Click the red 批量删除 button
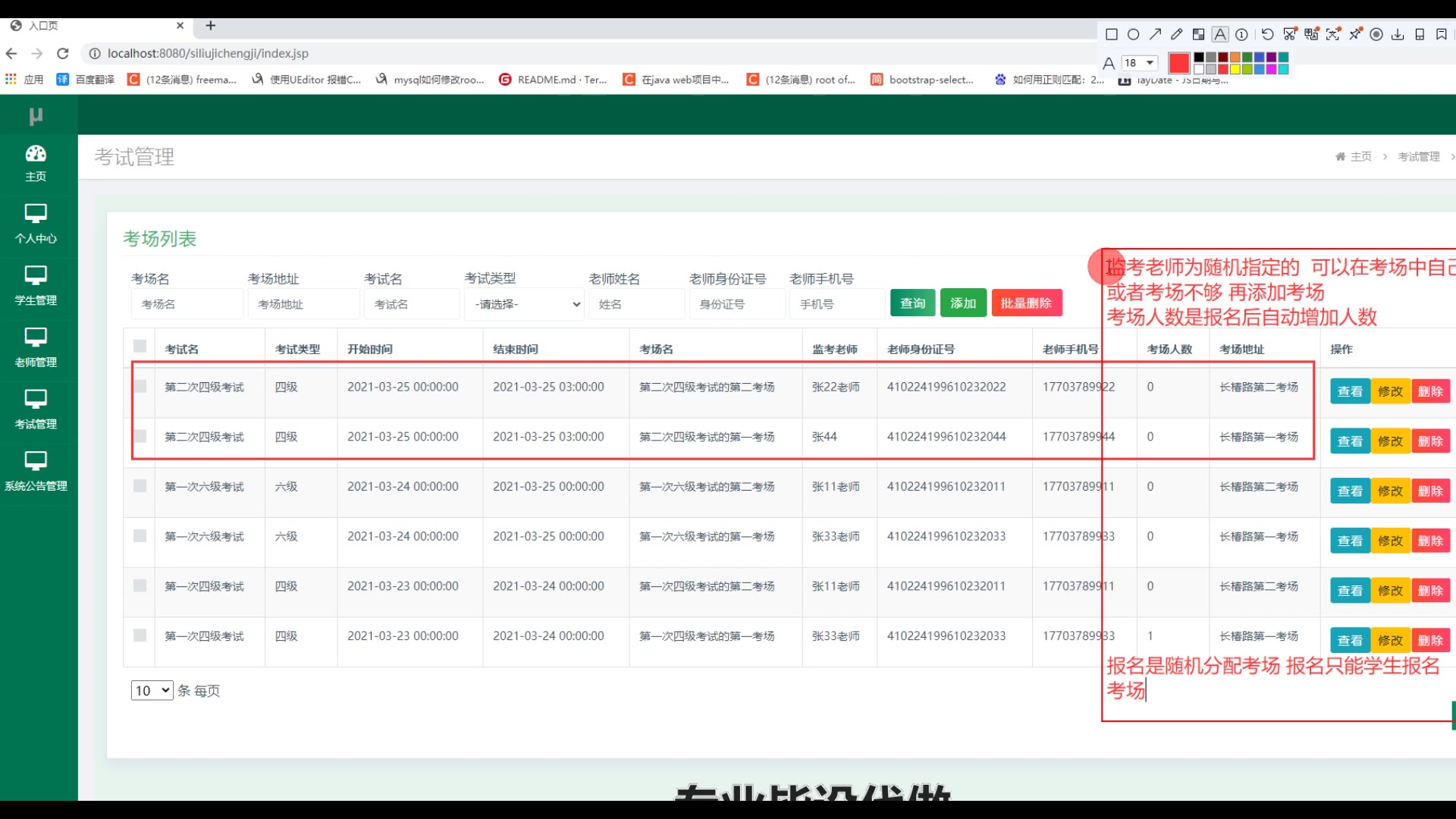Viewport: 1456px width, 819px height. tap(1026, 303)
